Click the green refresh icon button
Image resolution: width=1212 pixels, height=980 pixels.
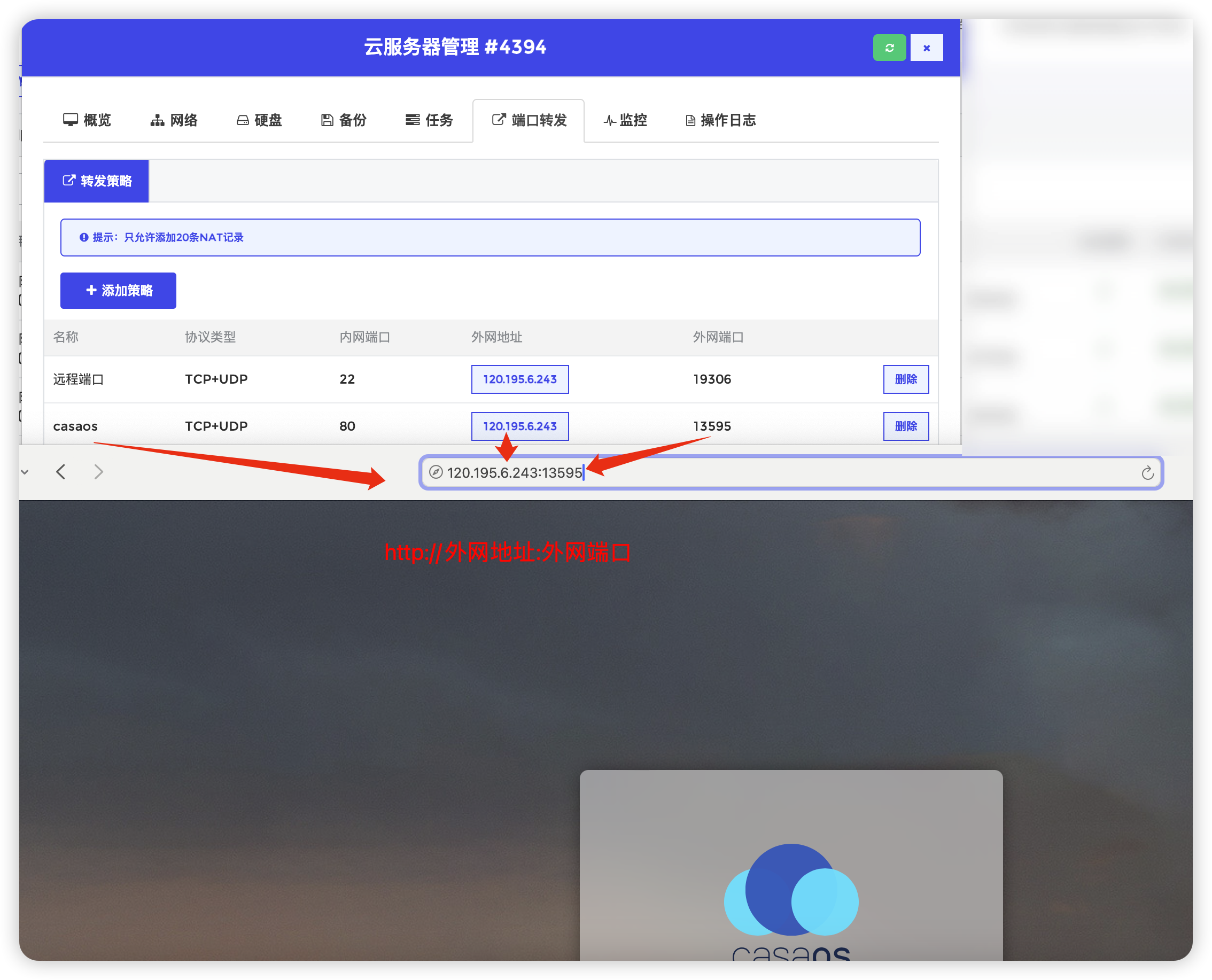[889, 48]
